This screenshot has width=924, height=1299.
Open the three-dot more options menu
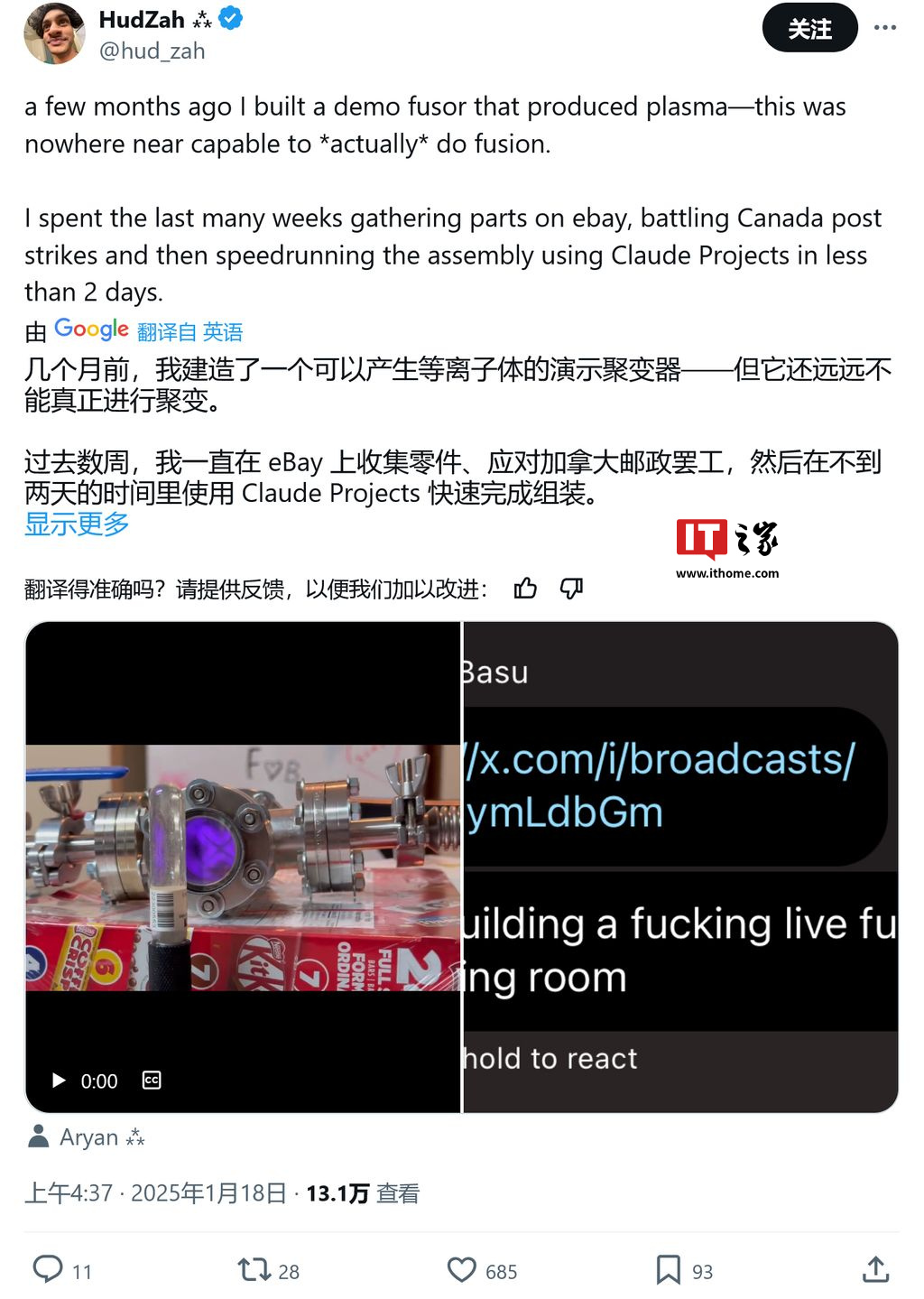pyautogui.click(x=885, y=27)
